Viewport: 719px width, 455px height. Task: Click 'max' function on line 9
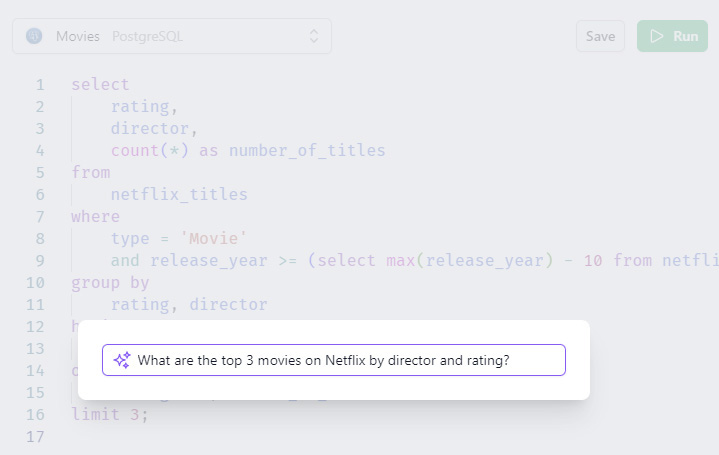coord(400,261)
